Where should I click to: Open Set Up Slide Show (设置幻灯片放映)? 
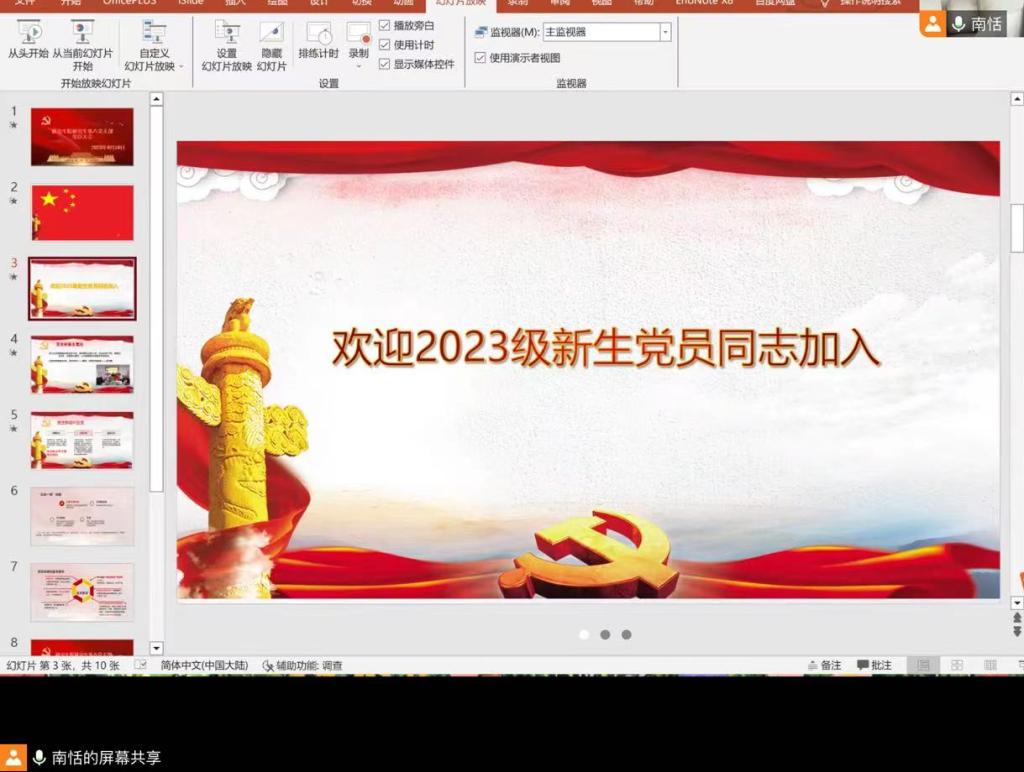pyautogui.click(x=227, y=44)
